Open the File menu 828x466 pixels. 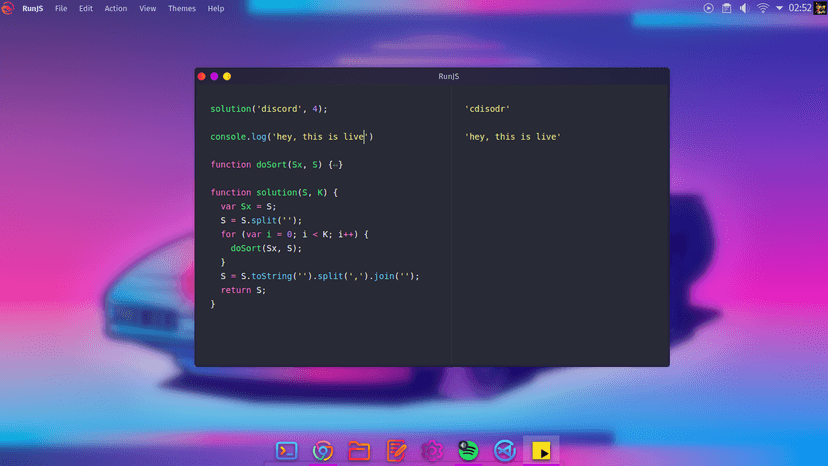(x=61, y=8)
